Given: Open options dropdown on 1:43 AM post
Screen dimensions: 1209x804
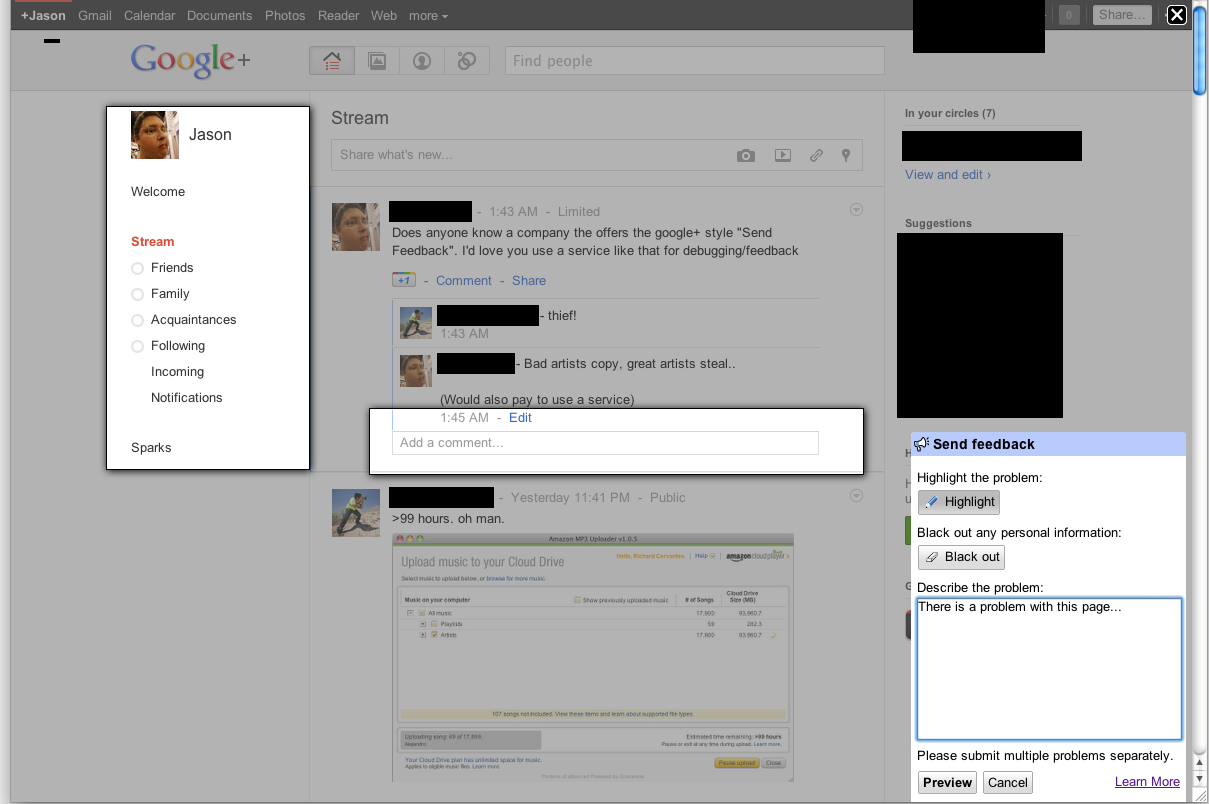Looking at the screenshot, I should (856, 210).
